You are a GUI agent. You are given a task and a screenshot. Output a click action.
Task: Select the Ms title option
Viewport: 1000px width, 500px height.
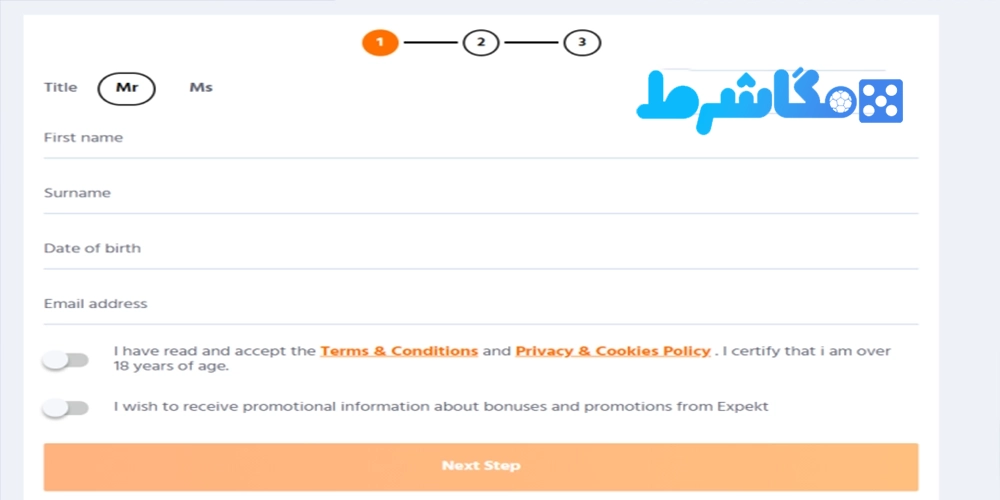pyautogui.click(x=201, y=88)
